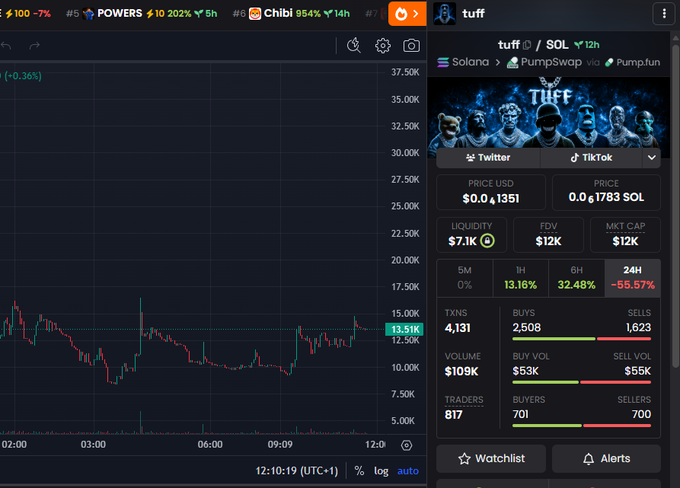Click the buyers versus sellers bar
This screenshot has height=488, width=680.
[x=582, y=426]
